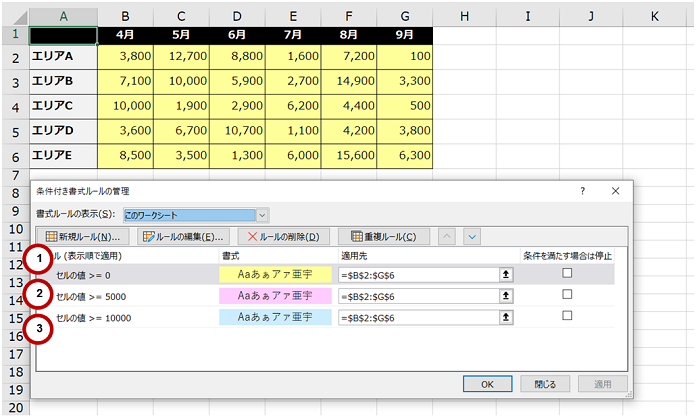Click the pink format preview swatch
Viewport: 700px width, 418px height.
(275, 296)
